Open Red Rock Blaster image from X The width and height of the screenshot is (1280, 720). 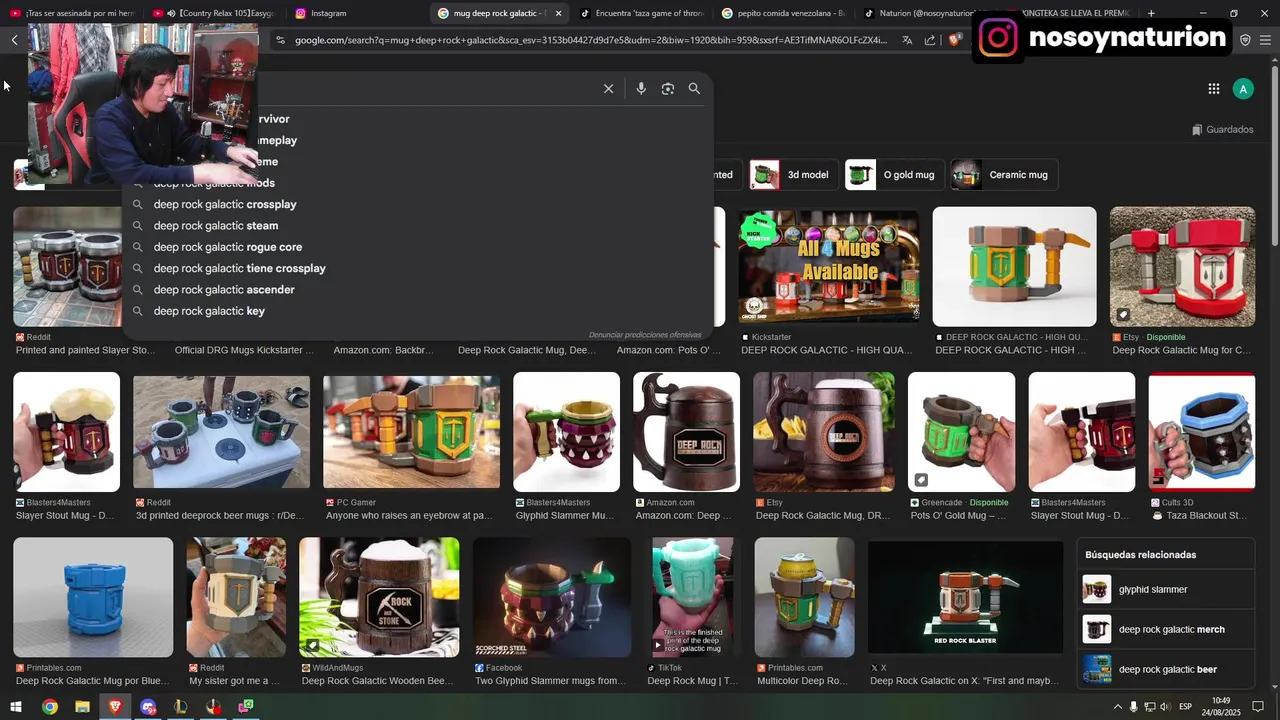tap(965, 598)
